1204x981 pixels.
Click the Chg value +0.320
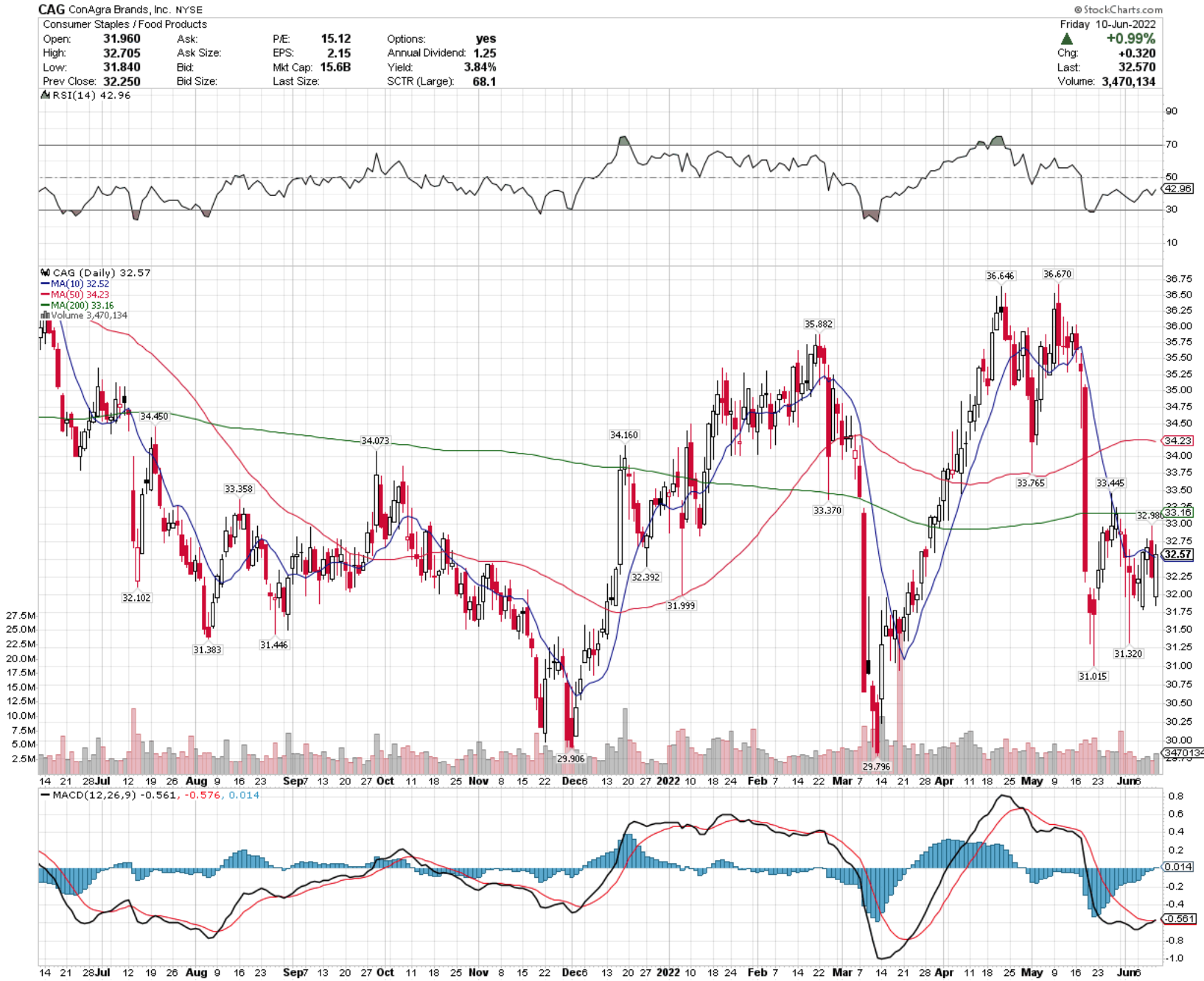click(x=1137, y=53)
